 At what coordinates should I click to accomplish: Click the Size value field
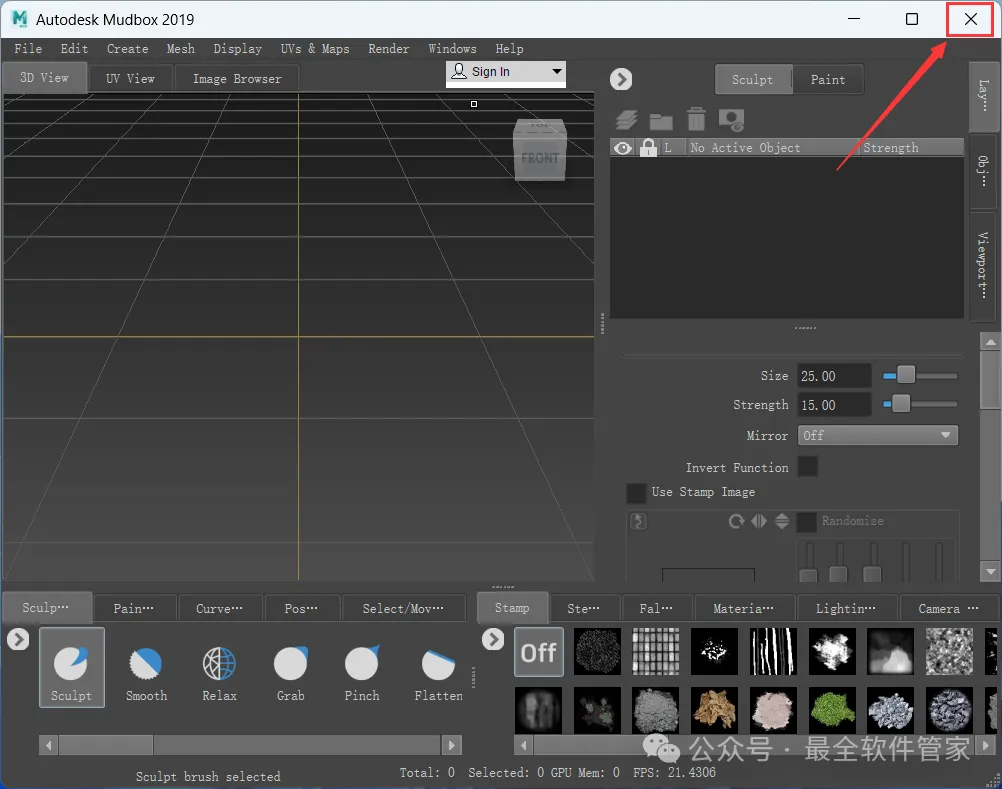(834, 376)
